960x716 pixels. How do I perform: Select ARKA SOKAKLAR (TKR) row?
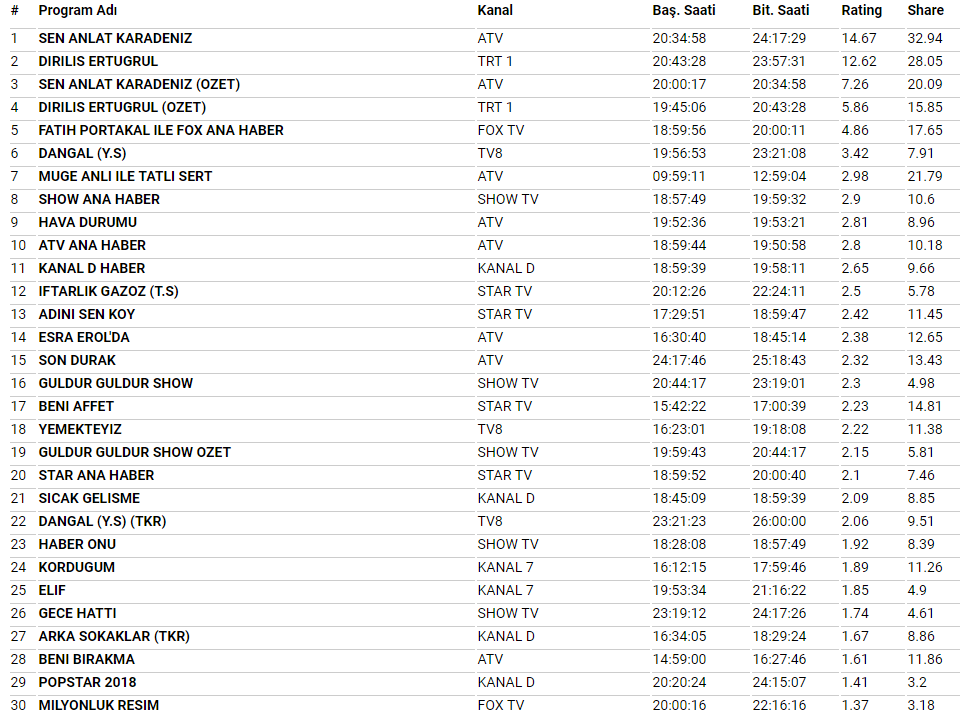point(114,636)
